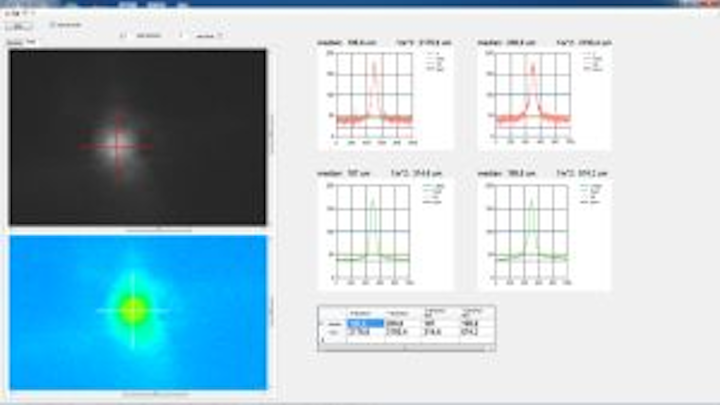Click the 397 cell in the results table
720x405 pixels.
(441, 323)
